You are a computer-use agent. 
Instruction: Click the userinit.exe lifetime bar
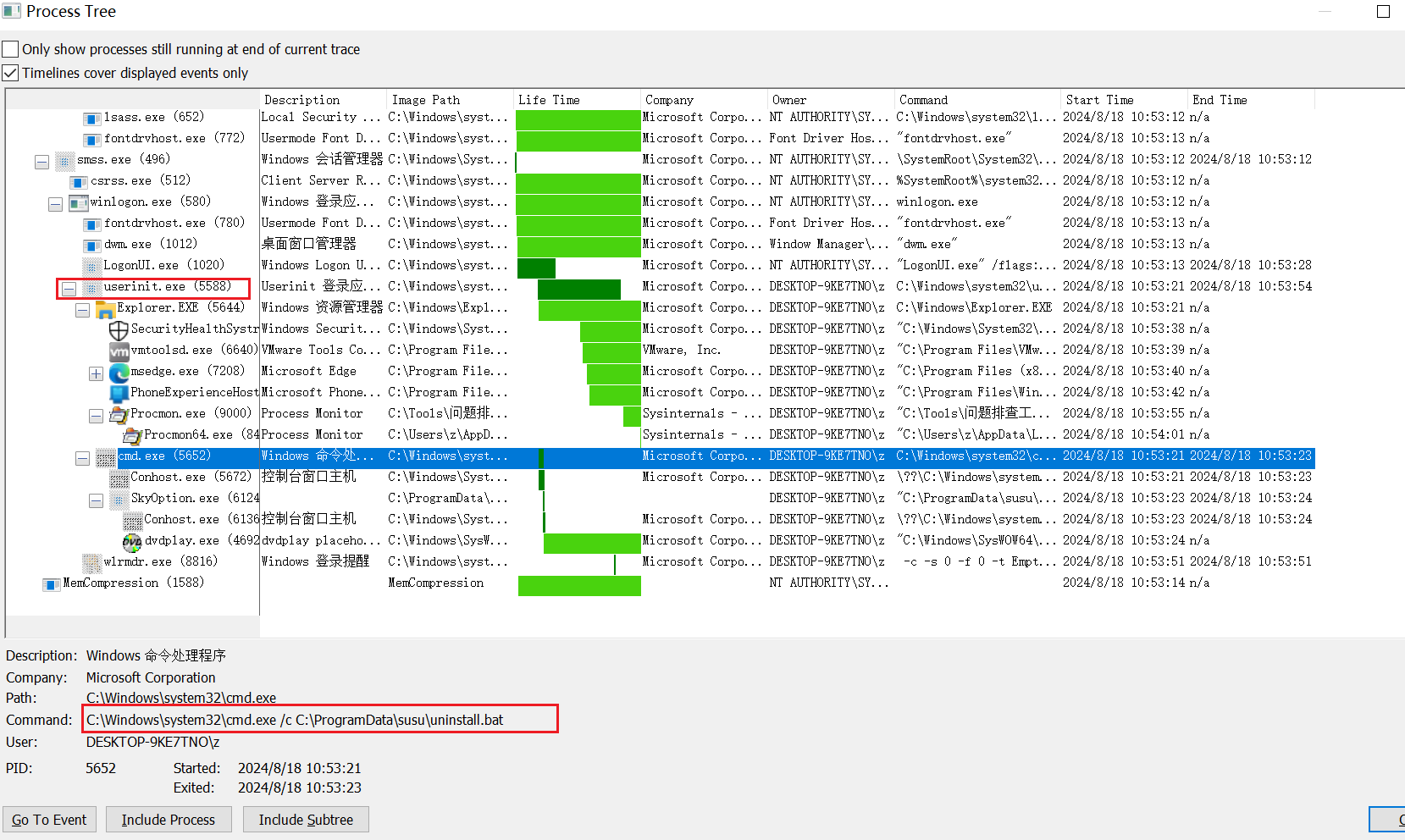[579, 290]
